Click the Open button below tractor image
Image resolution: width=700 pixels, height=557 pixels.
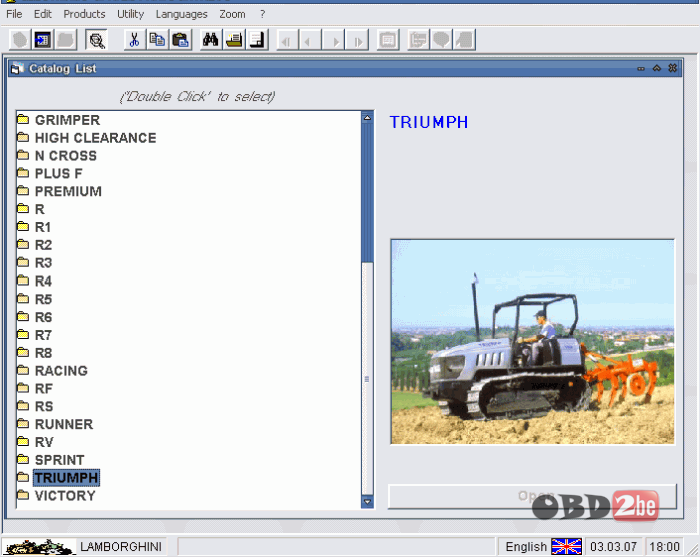[532, 496]
